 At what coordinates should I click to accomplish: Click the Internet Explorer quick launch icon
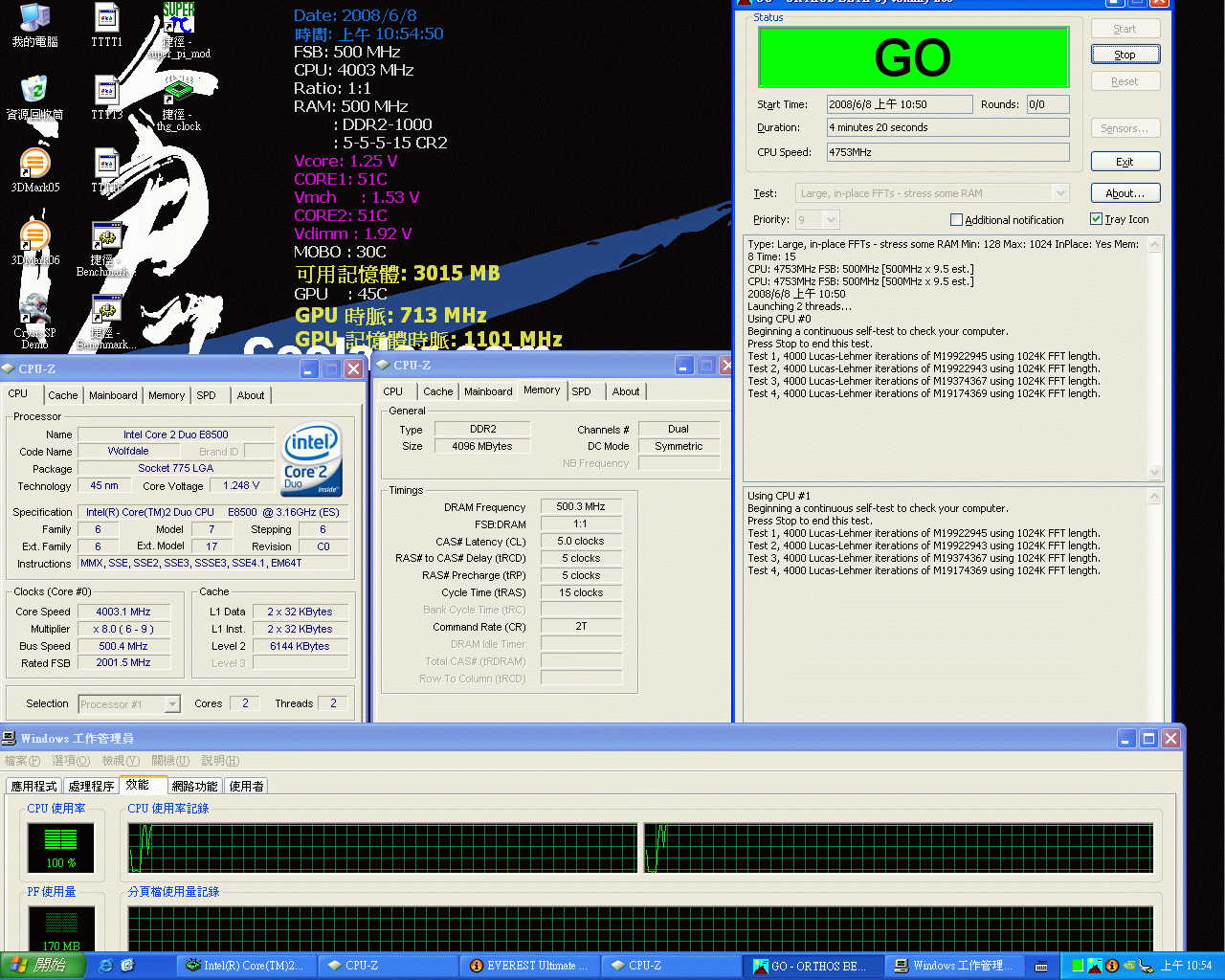(x=105, y=966)
